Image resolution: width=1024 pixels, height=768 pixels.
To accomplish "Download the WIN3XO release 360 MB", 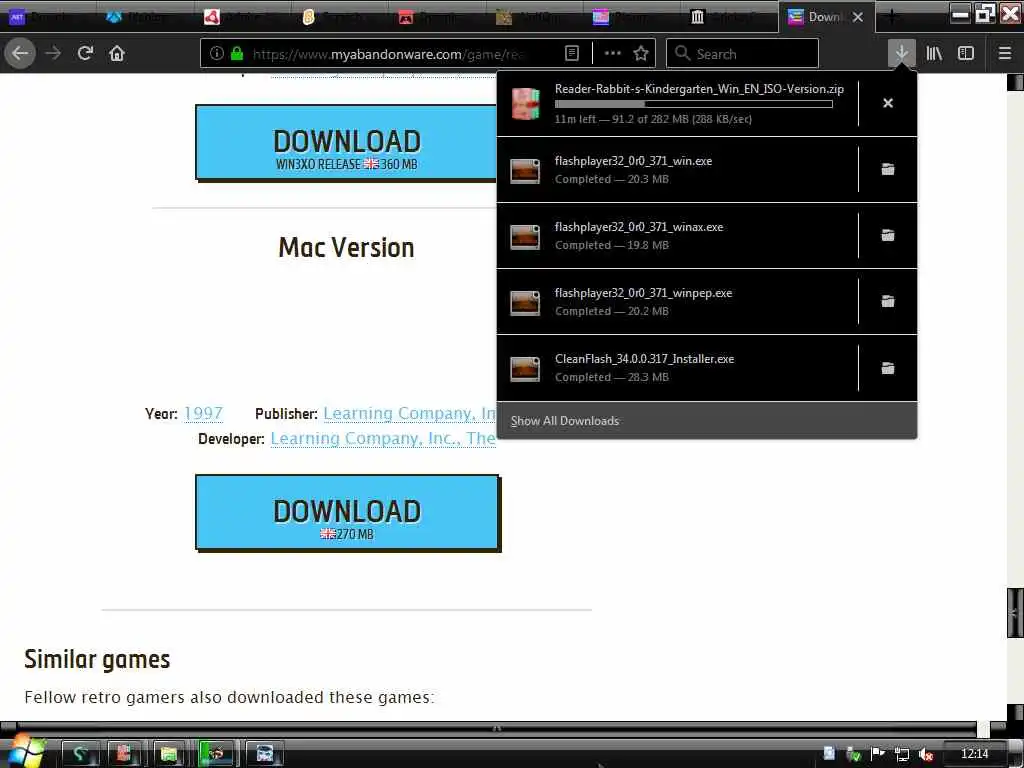I will click(x=346, y=142).
